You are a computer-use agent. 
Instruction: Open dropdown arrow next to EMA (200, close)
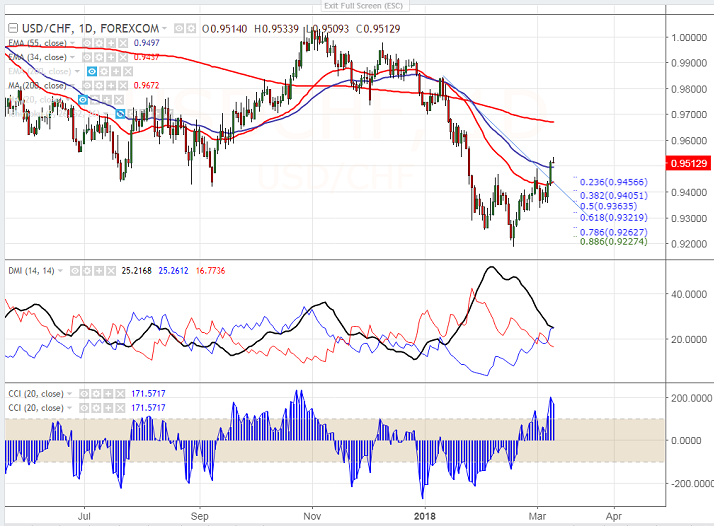77,71
